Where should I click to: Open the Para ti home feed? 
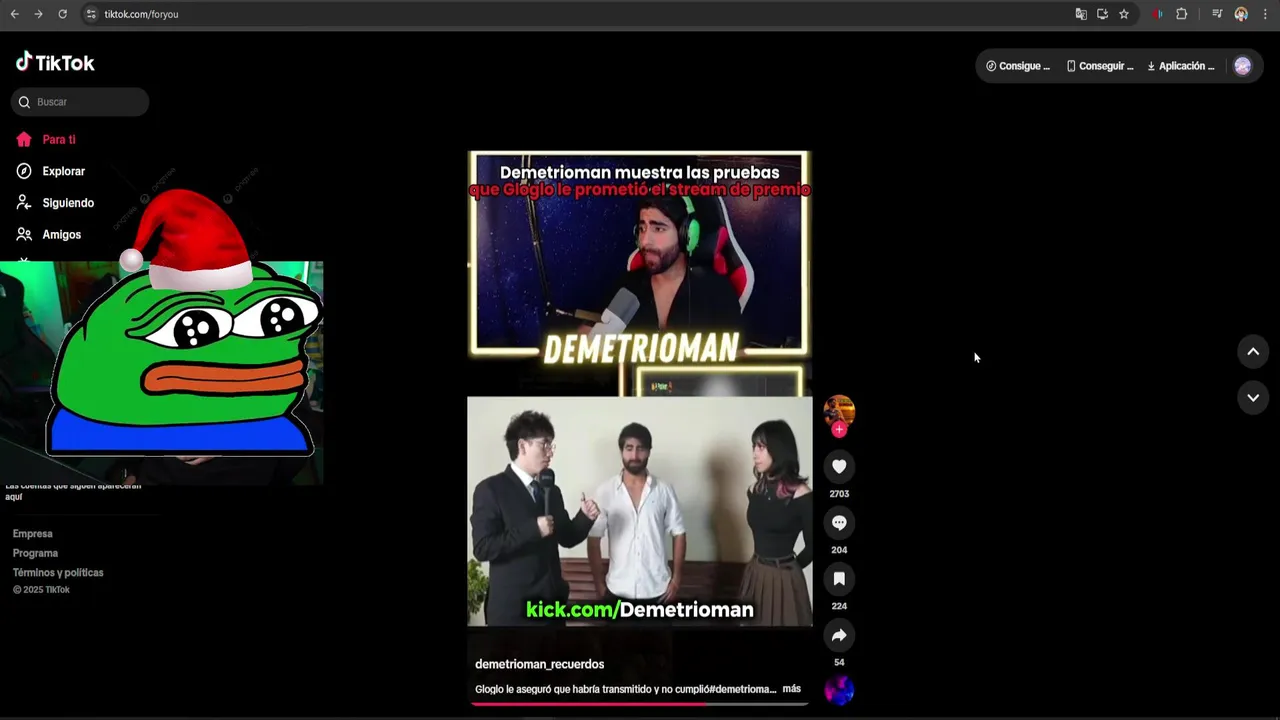tap(46, 140)
